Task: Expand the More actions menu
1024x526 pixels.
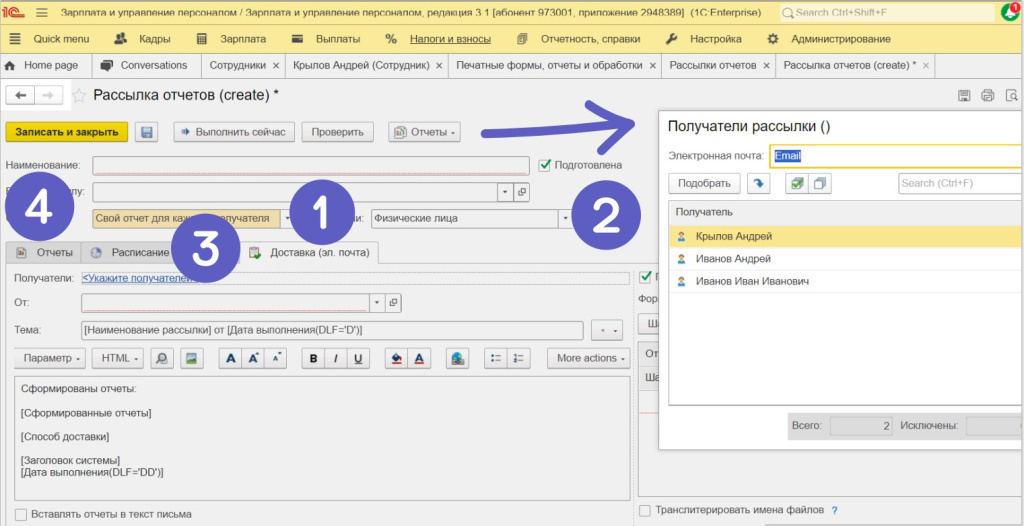Action: 592,358
